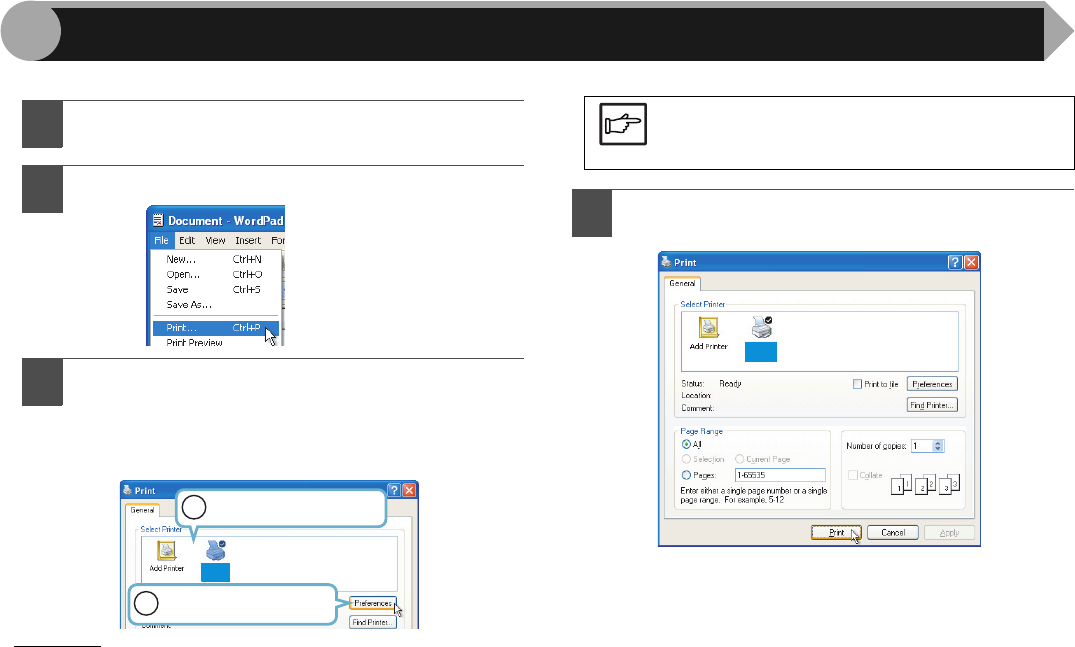The width and height of the screenshot is (1075, 647).
Task: Select the Current Page radio button
Action: click(x=740, y=459)
